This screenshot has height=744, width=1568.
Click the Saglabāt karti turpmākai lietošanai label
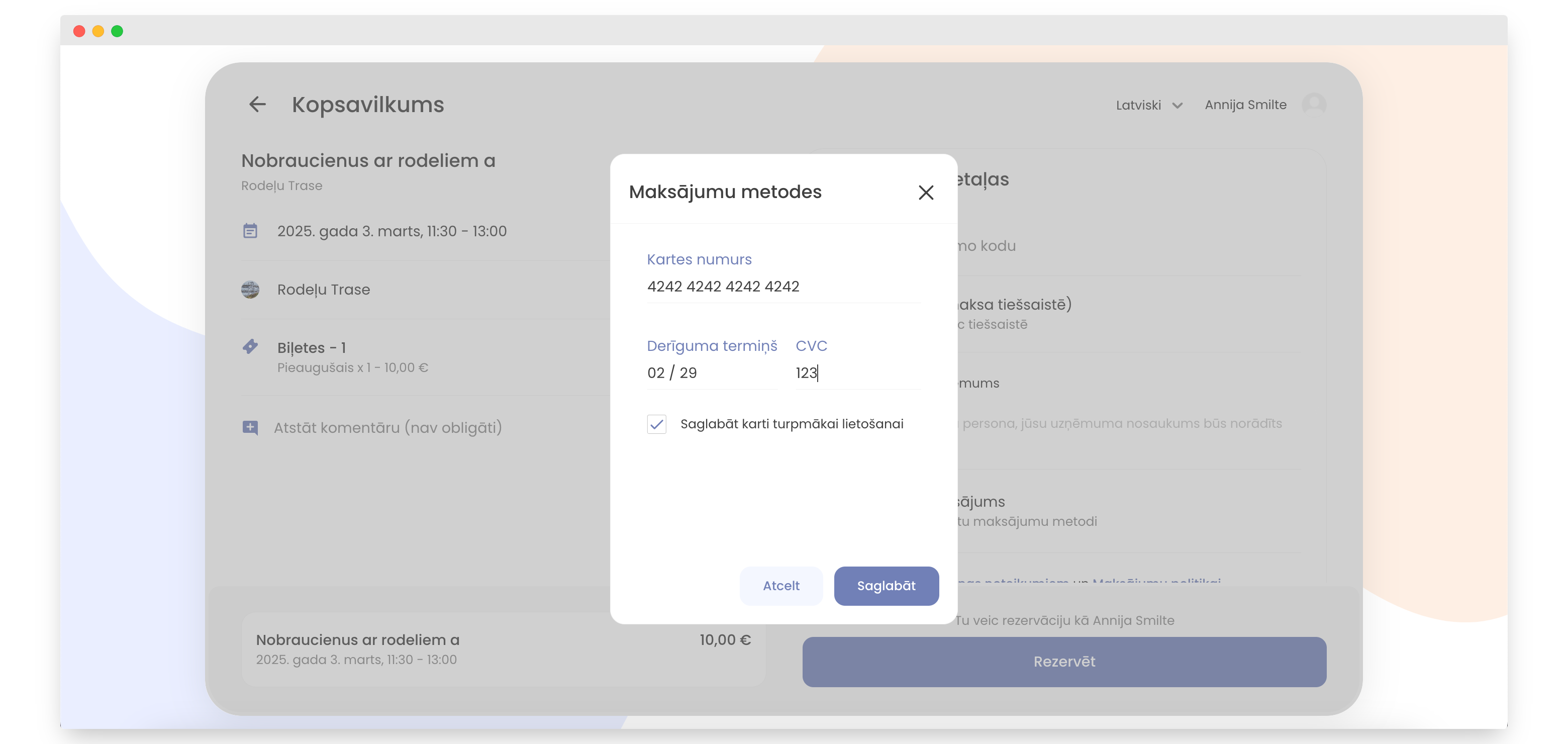(792, 424)
